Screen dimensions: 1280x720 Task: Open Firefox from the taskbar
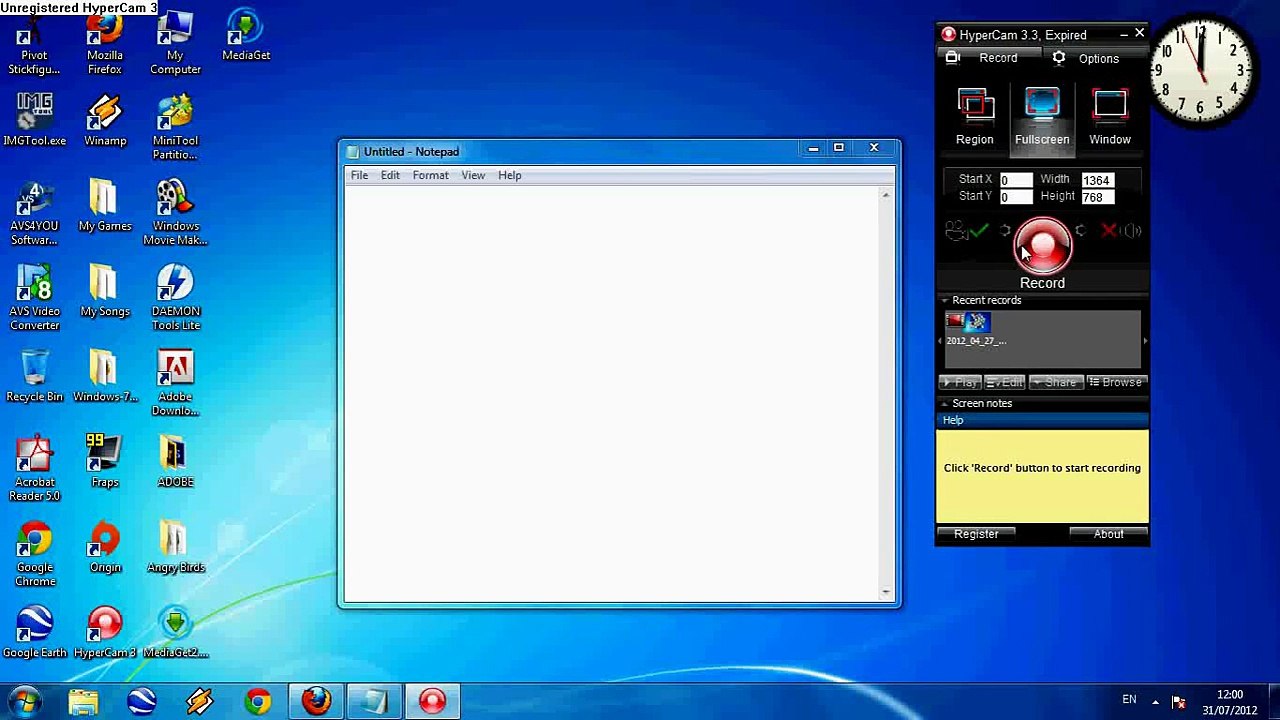pos(316,701)
